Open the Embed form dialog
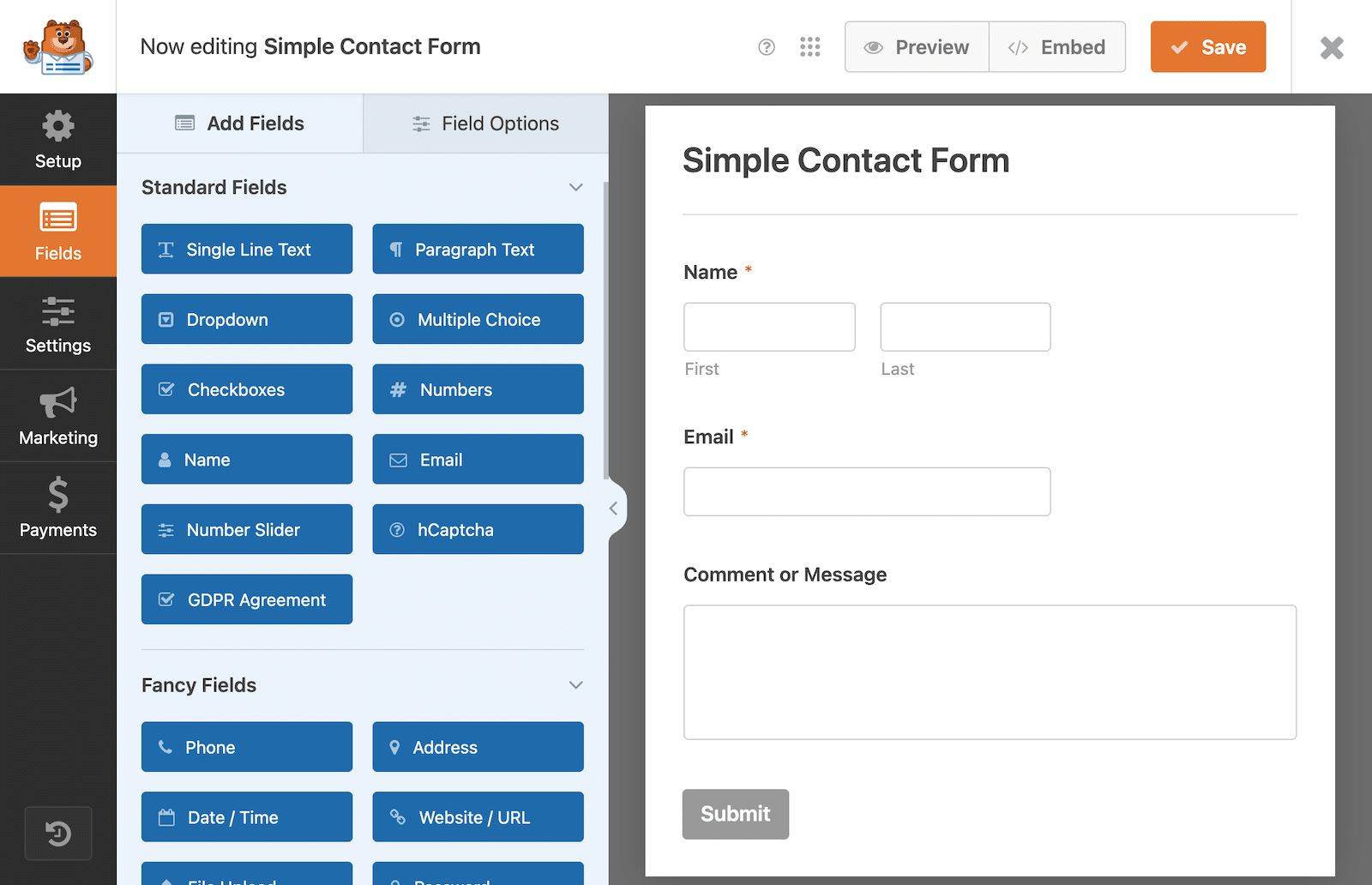Viewport: 1372px width, 885px height. point(1057,47)
